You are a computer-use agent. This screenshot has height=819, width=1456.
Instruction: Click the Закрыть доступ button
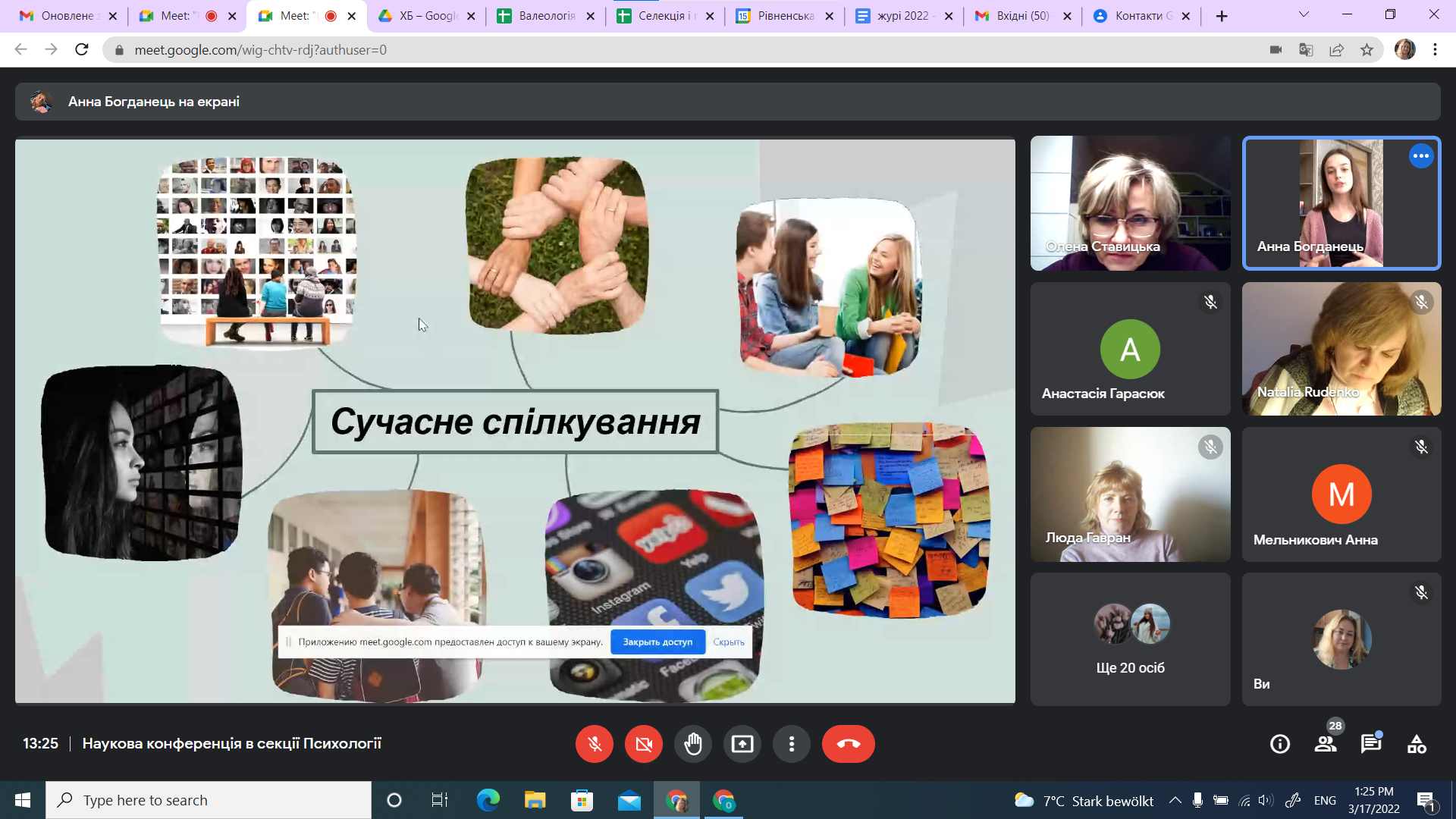click(x=657, y=642)
